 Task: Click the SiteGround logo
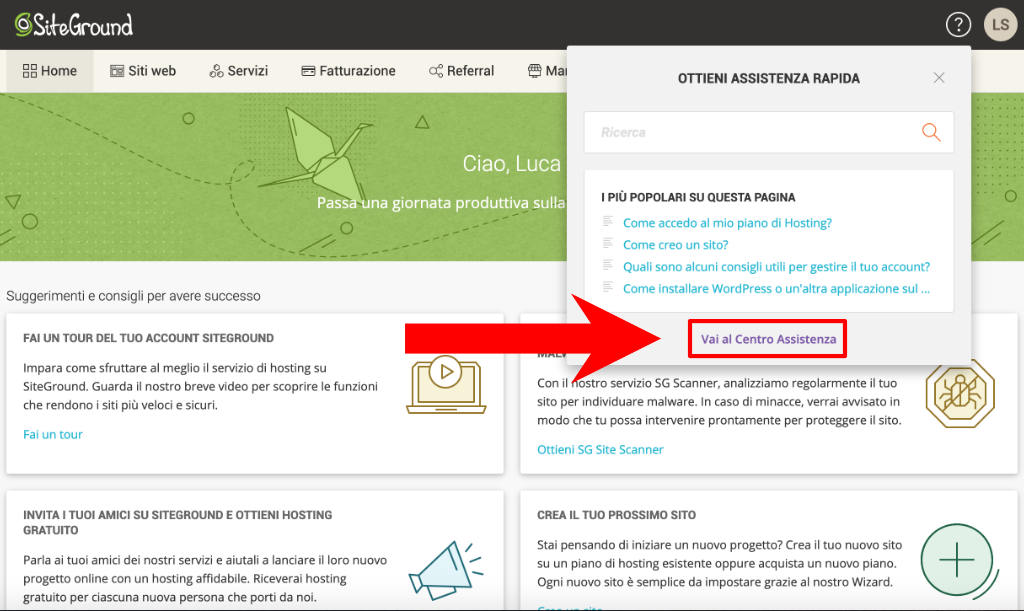tap(74, 25)
